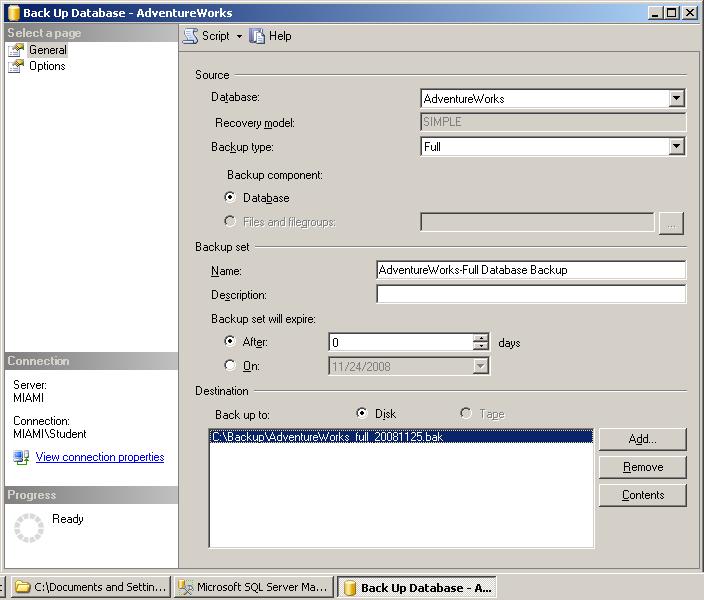
Task: Click the Contents button
Action: click(x=642, y=495)
